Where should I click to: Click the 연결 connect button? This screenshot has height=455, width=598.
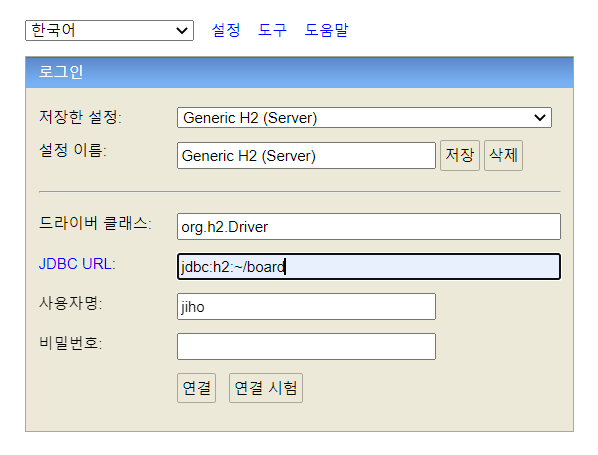click(x=196, y=388)
